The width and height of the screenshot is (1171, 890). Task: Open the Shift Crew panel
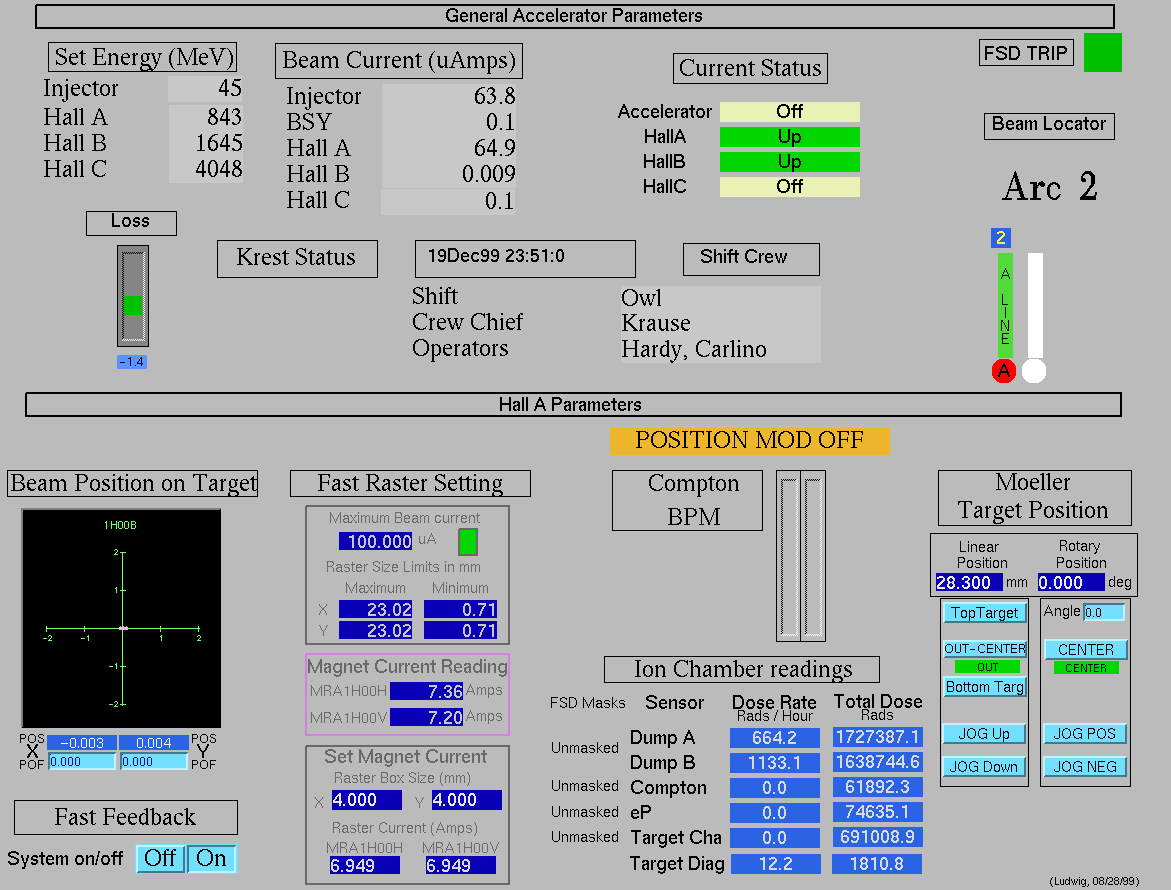[x=751, y=258]
